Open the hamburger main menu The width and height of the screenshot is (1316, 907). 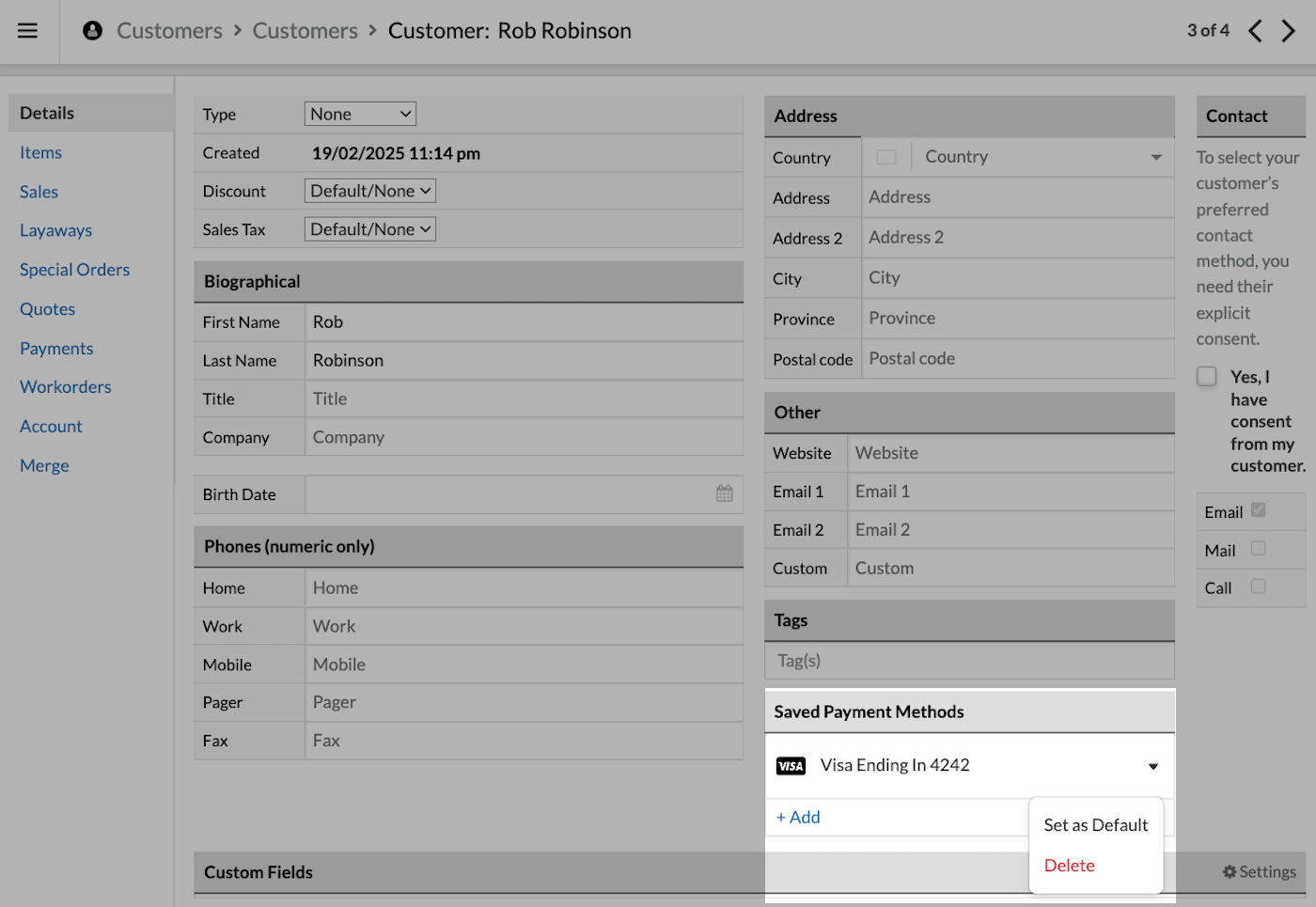[28, 31]
